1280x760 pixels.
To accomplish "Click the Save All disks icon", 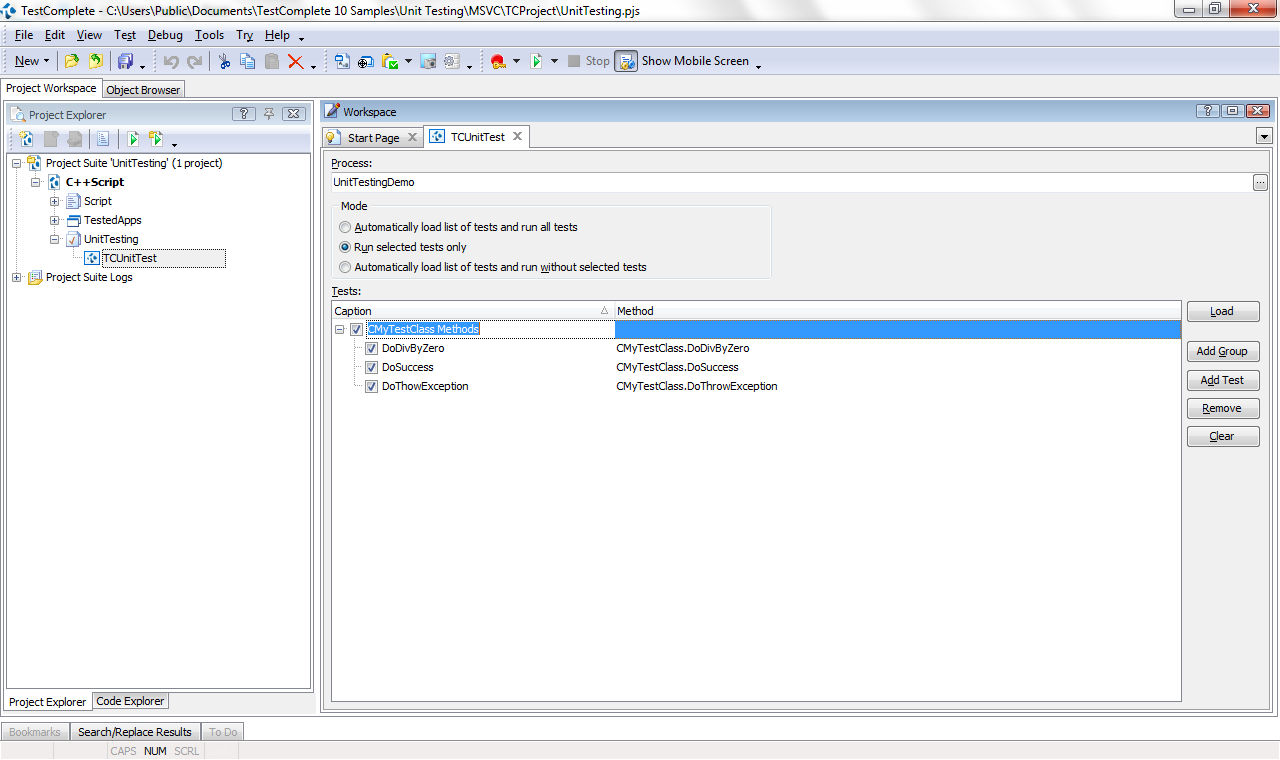I will [125, 61].
